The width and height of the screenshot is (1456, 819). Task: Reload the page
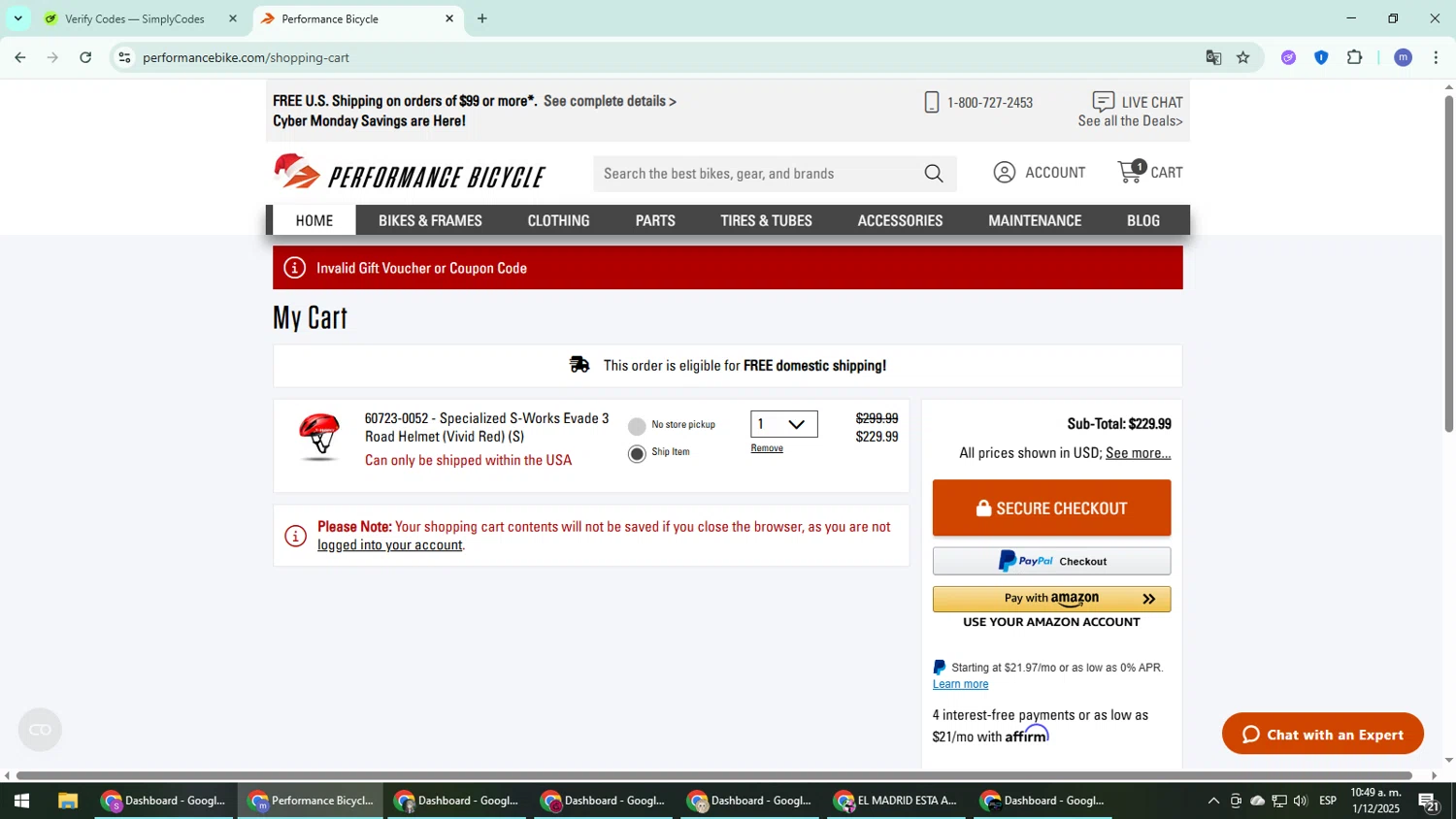[85, 57]
